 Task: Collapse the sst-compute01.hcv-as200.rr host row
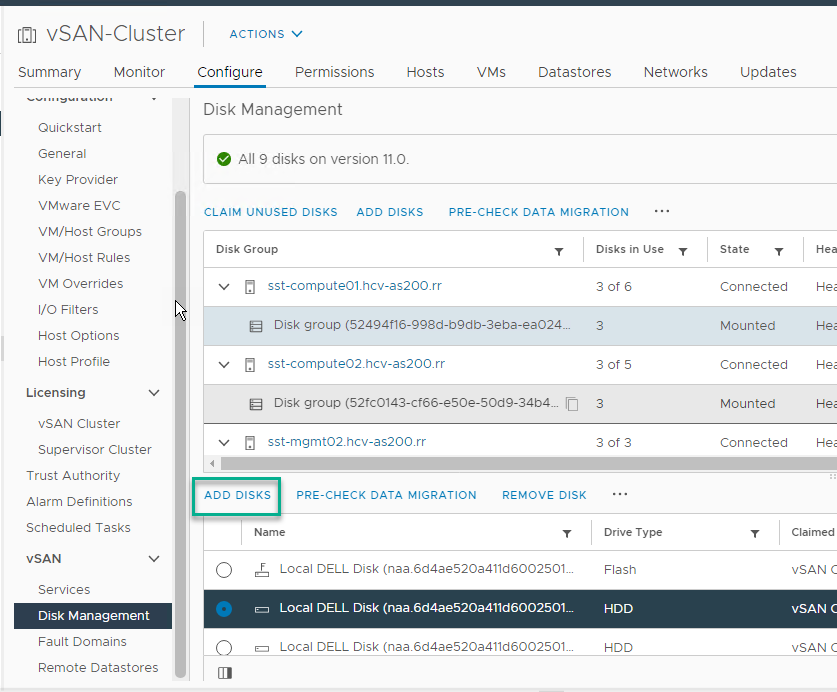[224, 286]
